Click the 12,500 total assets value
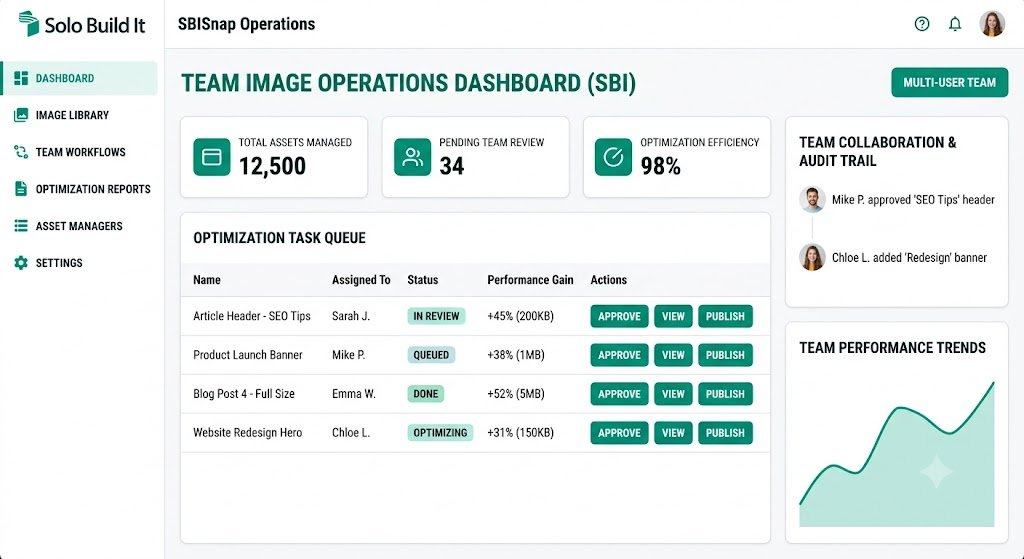This screenshot has height=559, width=1024. tap(272, 166)
